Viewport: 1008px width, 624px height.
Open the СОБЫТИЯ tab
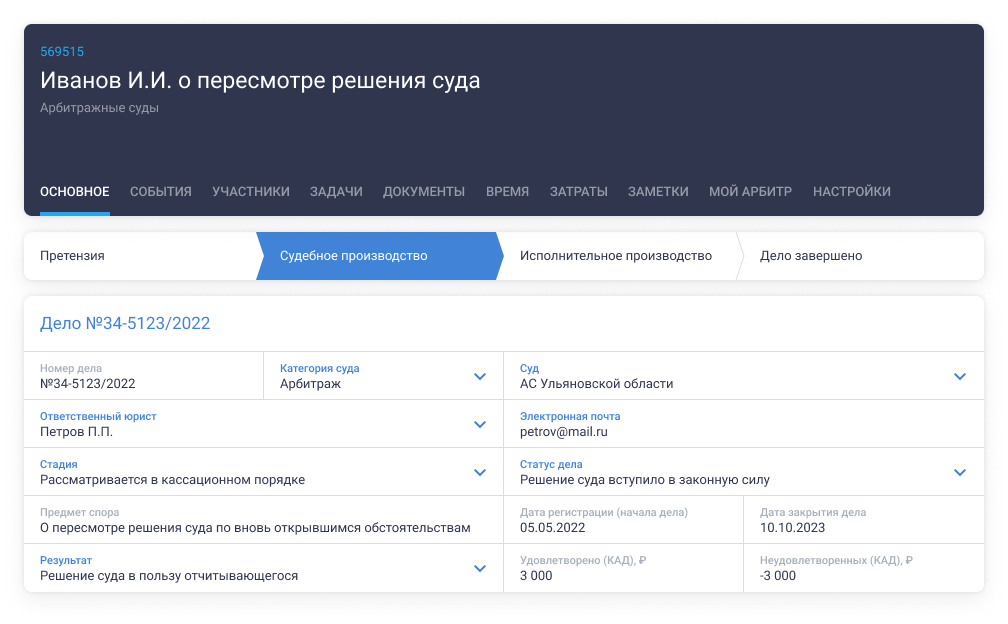pos(161,192)
